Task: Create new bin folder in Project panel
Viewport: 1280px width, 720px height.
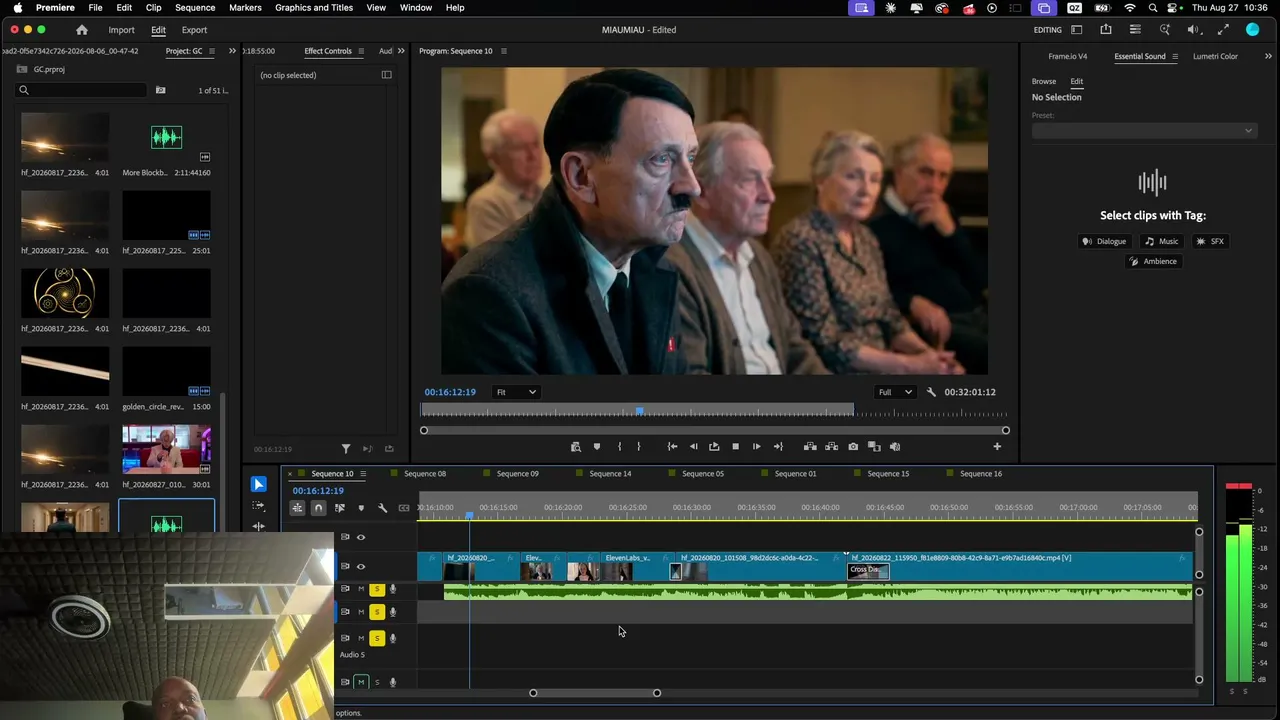Action: click(160, 90)
